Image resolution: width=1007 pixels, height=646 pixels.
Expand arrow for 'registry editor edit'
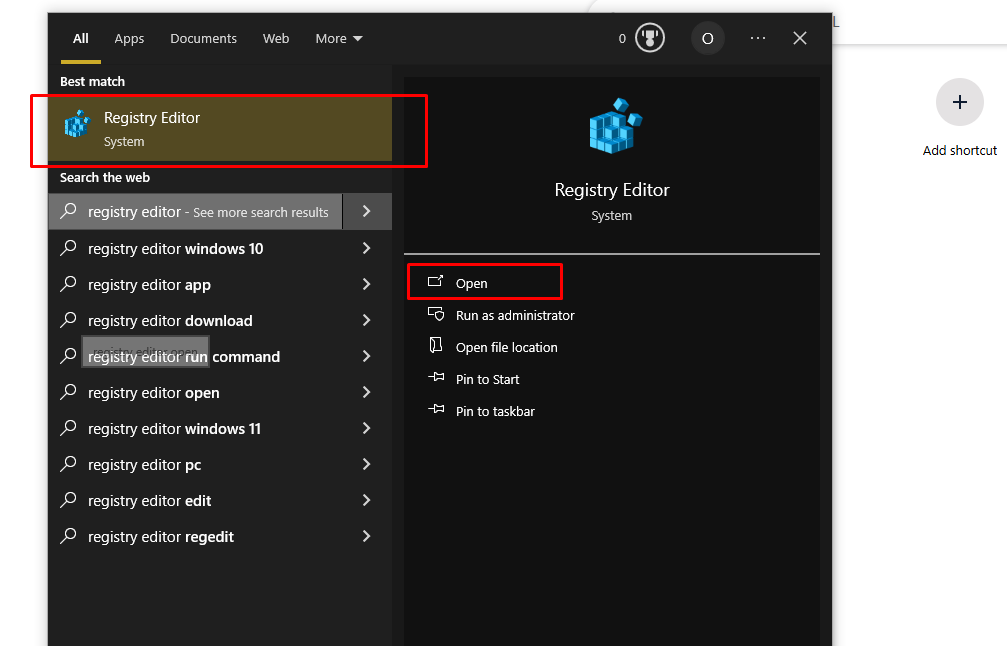367,500
